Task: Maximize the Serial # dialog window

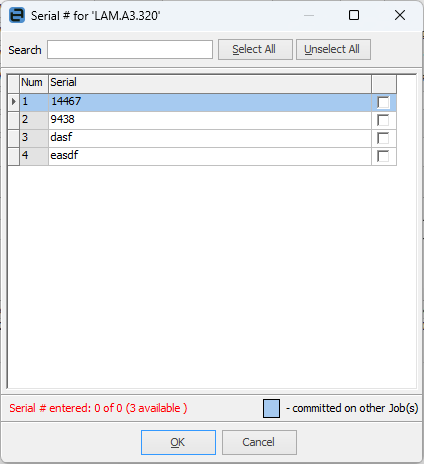Action: (354, 15)
